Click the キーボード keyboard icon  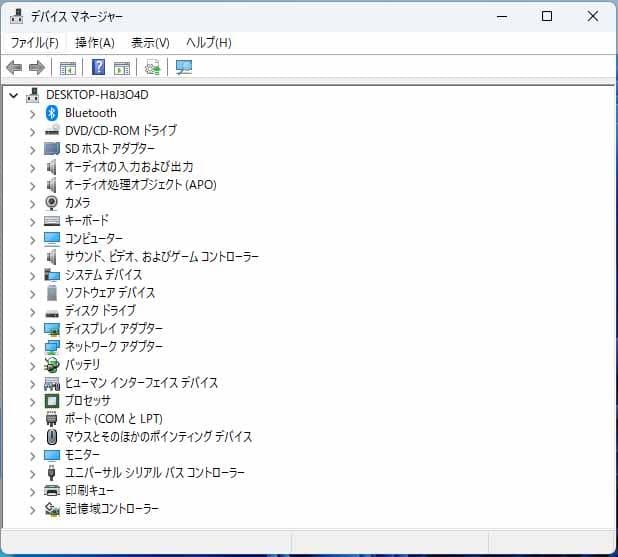52,220
